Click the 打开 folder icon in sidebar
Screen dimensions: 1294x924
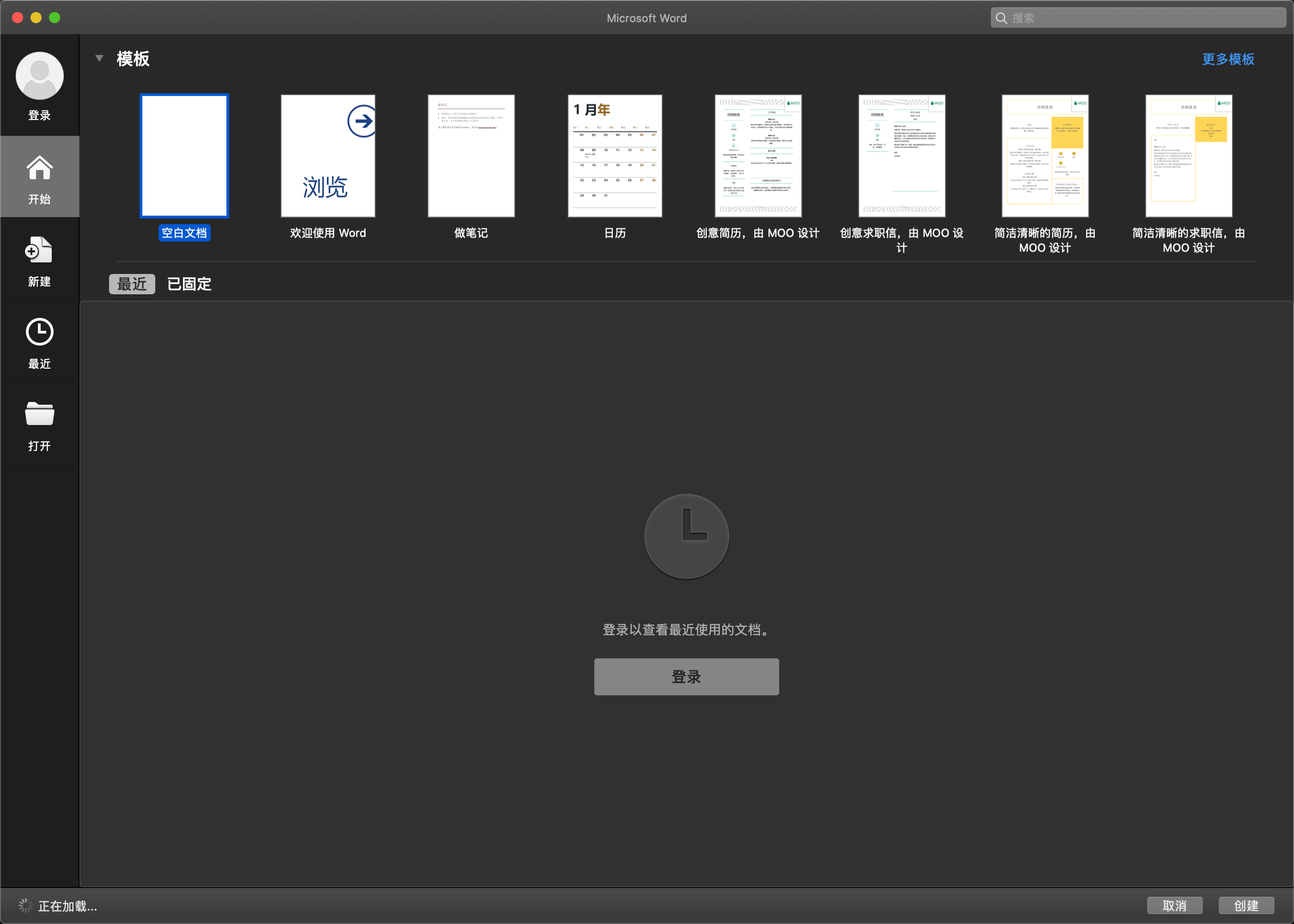pyautogui.click(x=39, y=413)
